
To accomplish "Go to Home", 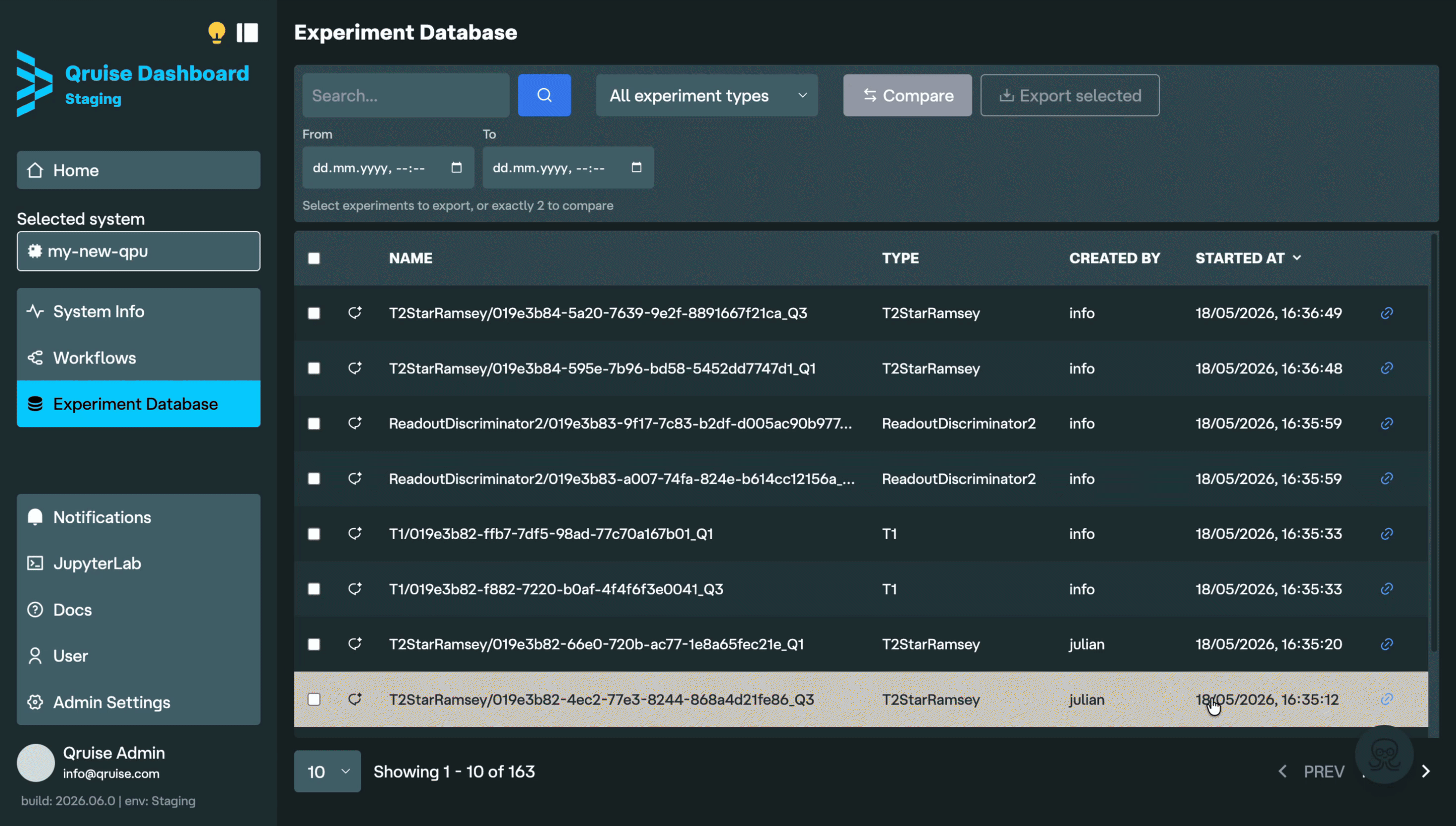I will pos(138,170).
